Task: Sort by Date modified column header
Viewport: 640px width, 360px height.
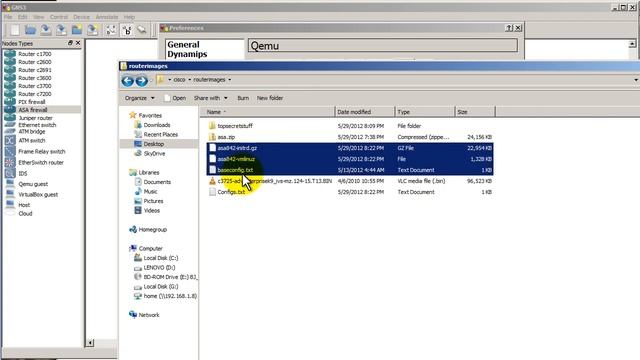Action: [x=365, y=112]
